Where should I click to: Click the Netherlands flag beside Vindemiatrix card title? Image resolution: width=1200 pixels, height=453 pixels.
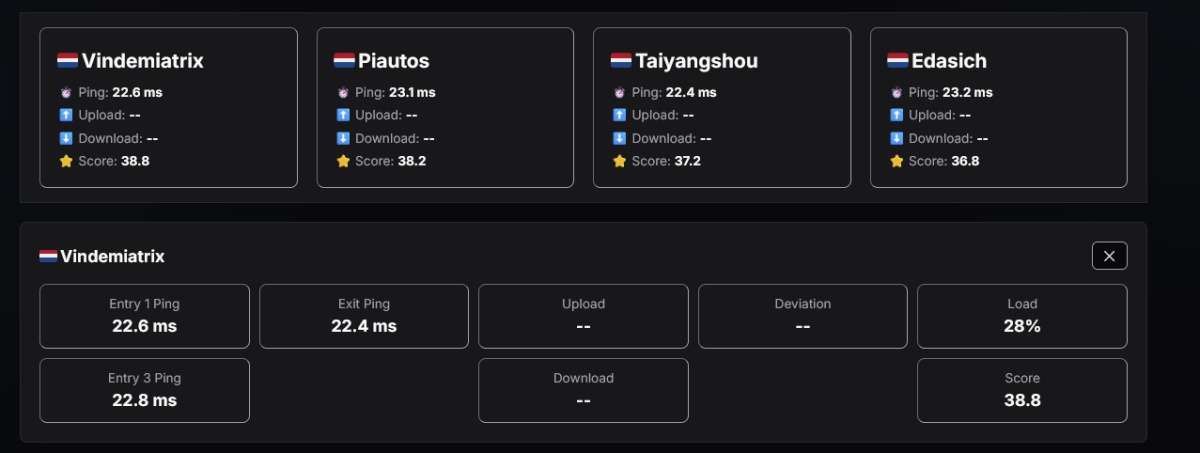click(x=67, y=61)
